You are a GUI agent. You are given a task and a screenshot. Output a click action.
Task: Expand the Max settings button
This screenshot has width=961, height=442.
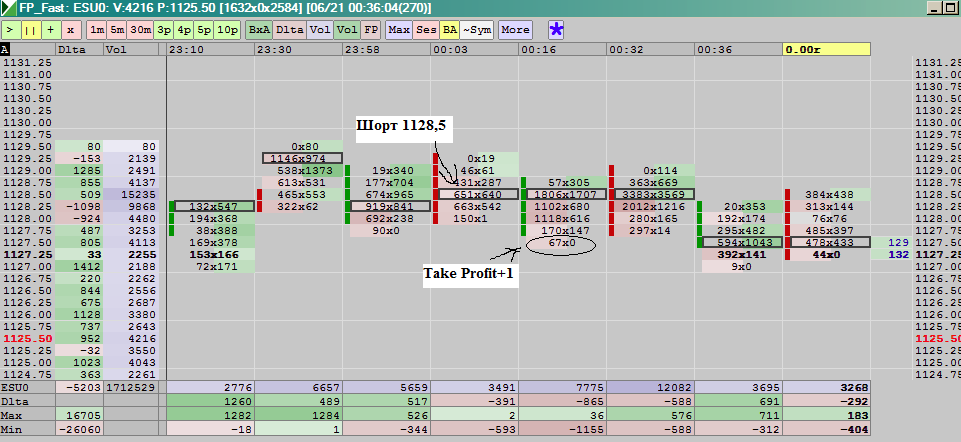pos(399,30)
